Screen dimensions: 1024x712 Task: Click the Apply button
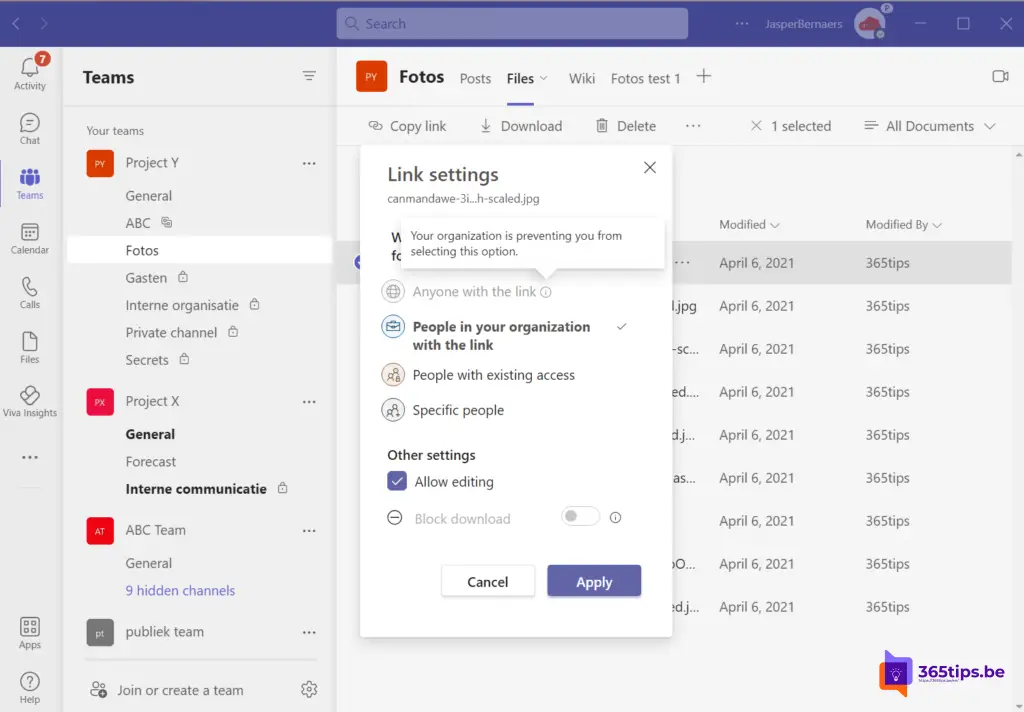click(594, 582)
